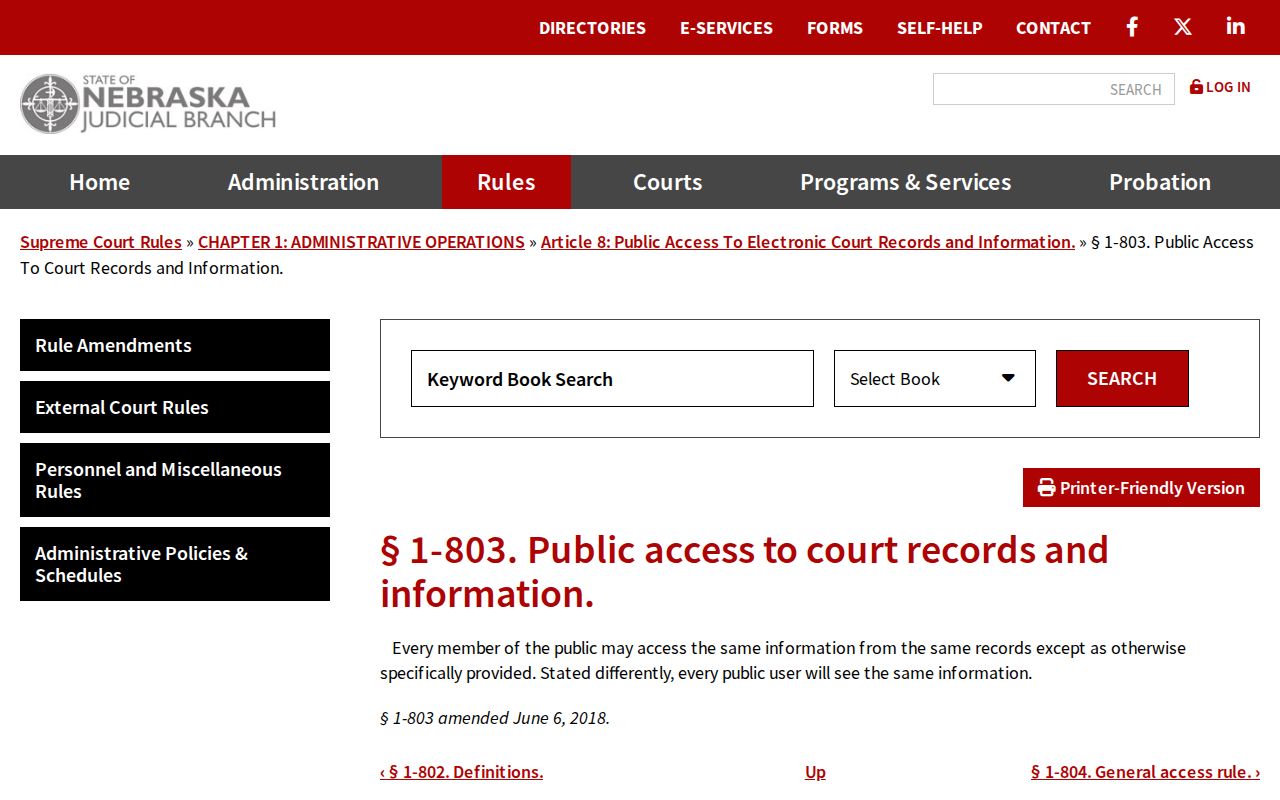Click the heading '§ 1-803. Public access to court records'
The image size is (1280, 800).
coord(744,571)
